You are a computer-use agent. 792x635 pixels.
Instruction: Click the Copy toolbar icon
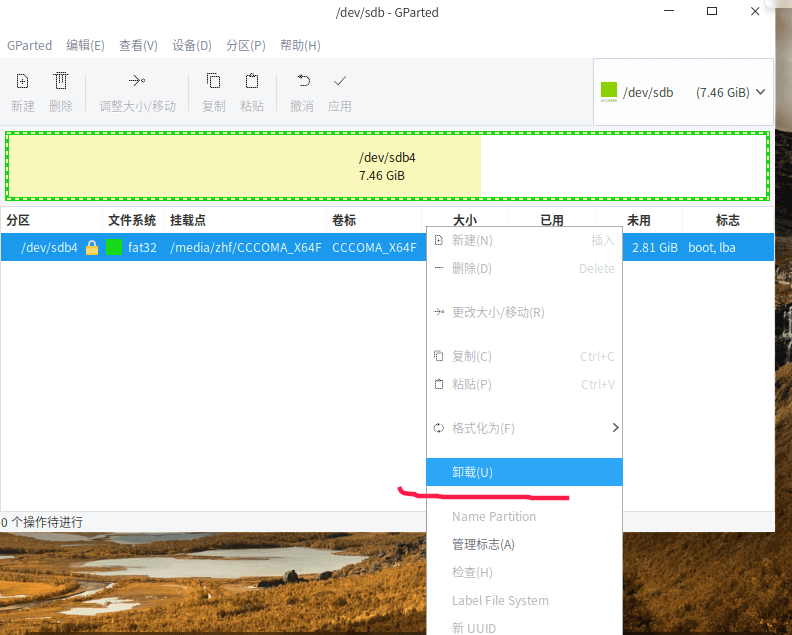point(214,82)
